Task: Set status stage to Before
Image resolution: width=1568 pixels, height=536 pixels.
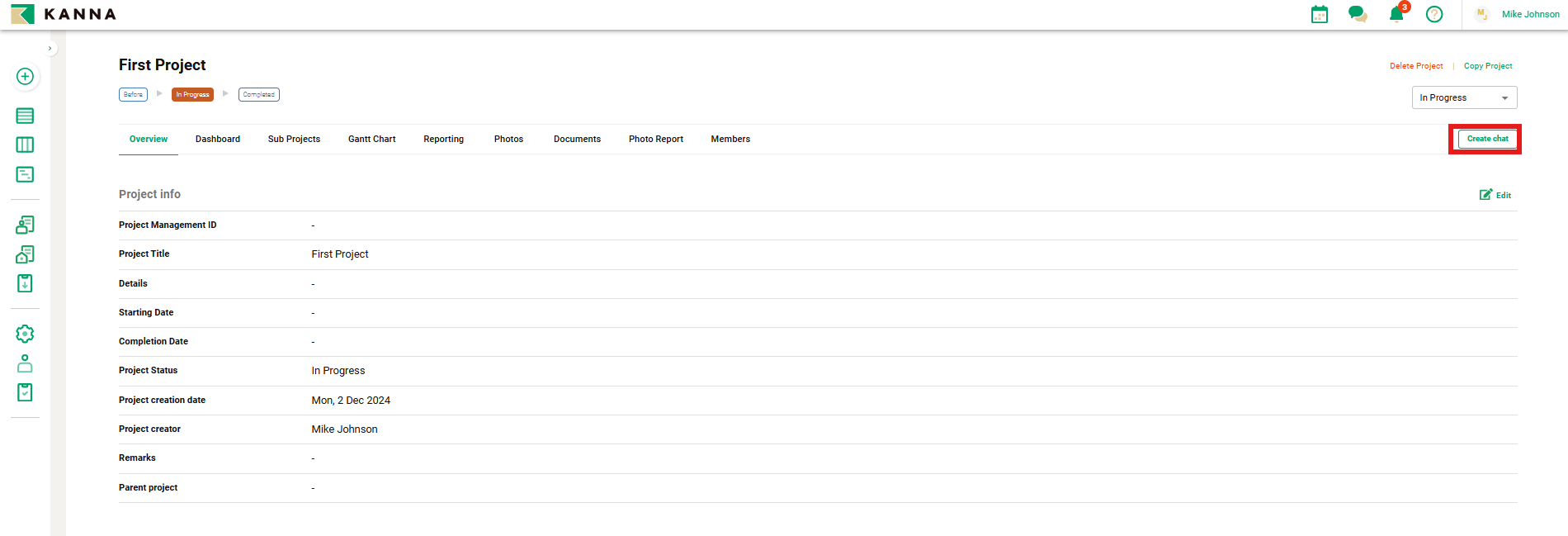Action: coord(133,95)
